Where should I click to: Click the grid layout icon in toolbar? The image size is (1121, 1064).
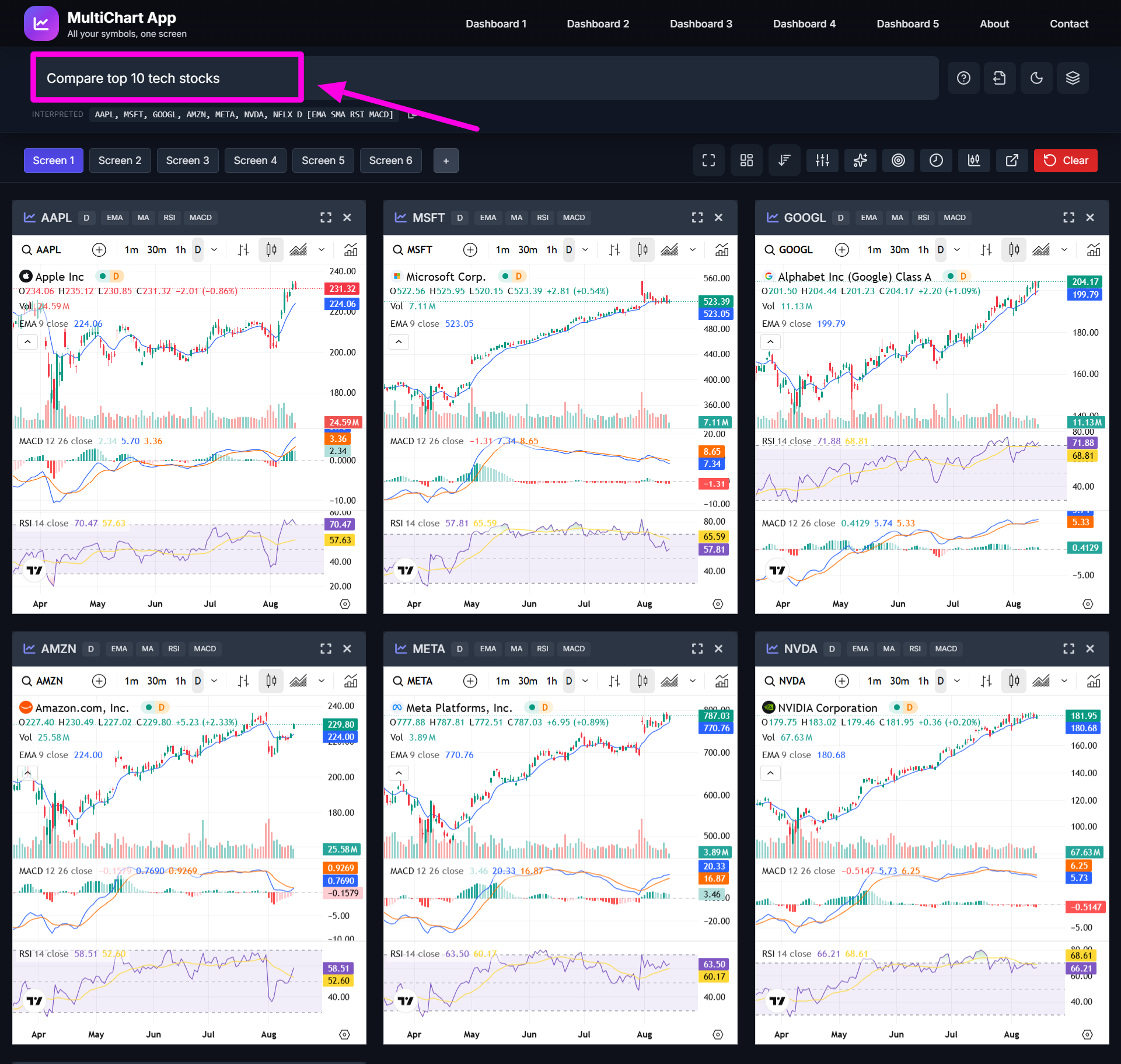746,161
